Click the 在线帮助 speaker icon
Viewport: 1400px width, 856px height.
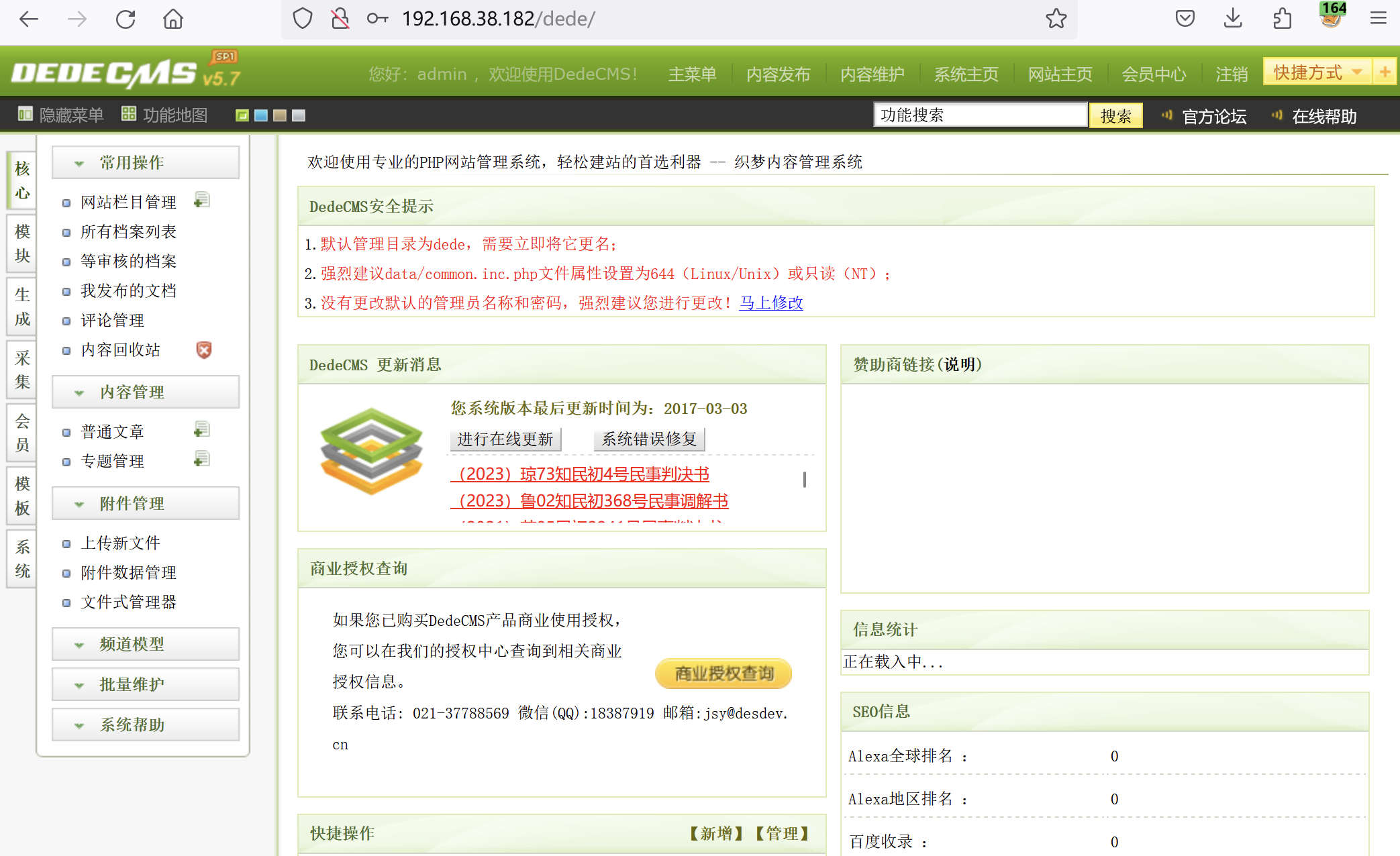pyautogui.click(x=1276, y=115)
